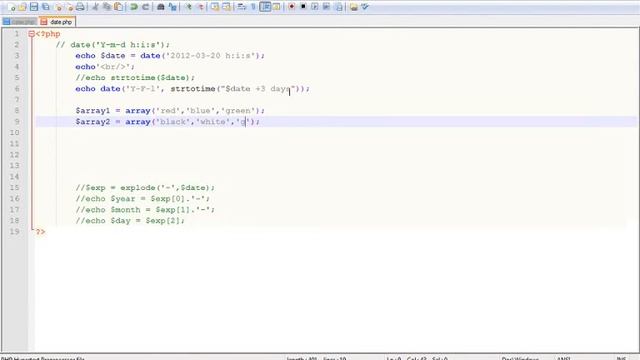Click the 'white' string in array2
The width and height of the screenshot is (640, 360).
(213, 122)
